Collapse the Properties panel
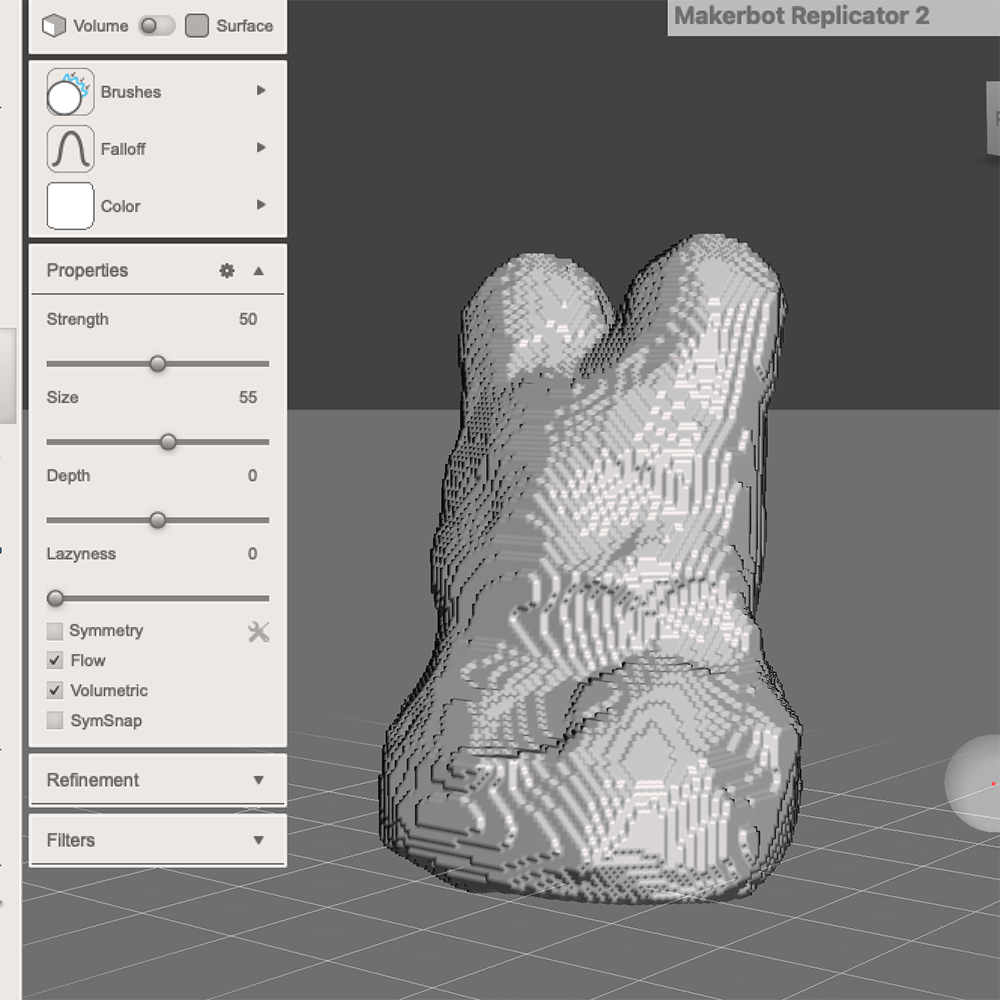1000x1000 pixels. [x=257, y=270]
